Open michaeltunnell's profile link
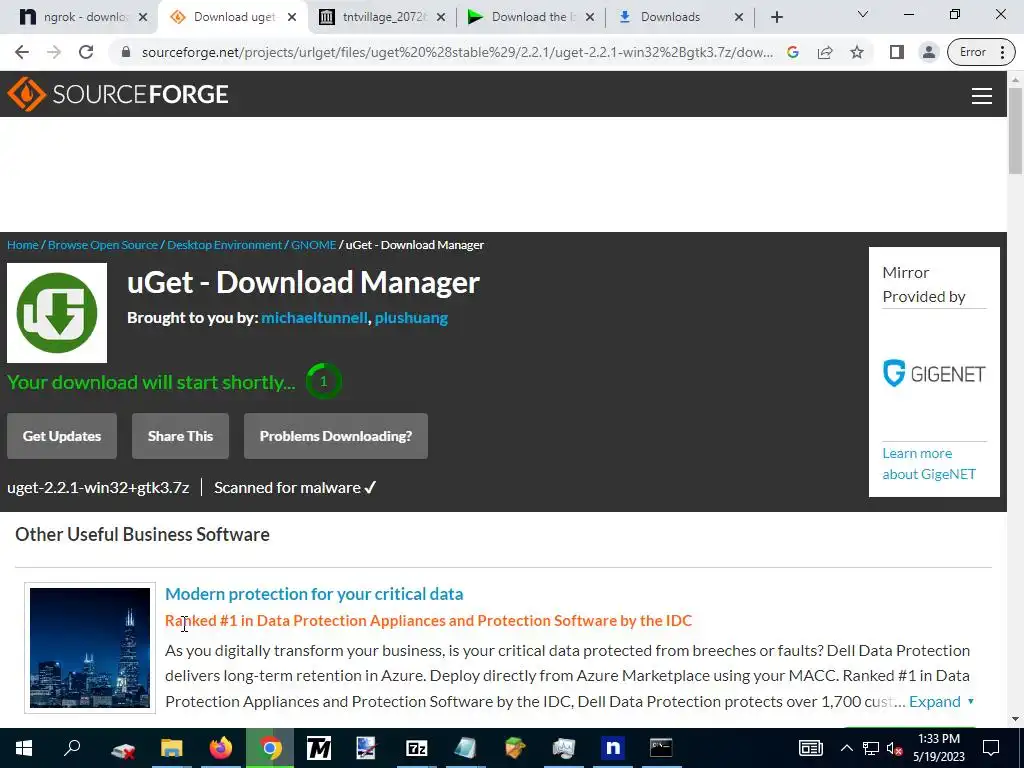Image resolution: width=1024 pixels, height=768 pixels. click(314, 318)
